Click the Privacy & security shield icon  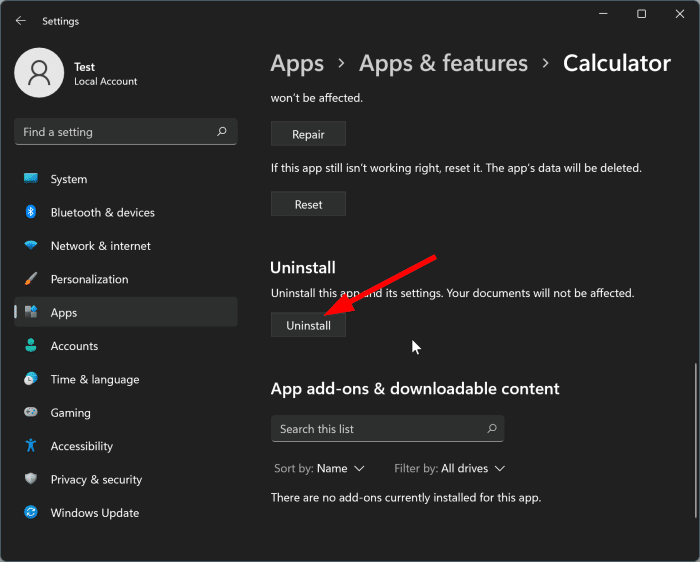(31, 480)
